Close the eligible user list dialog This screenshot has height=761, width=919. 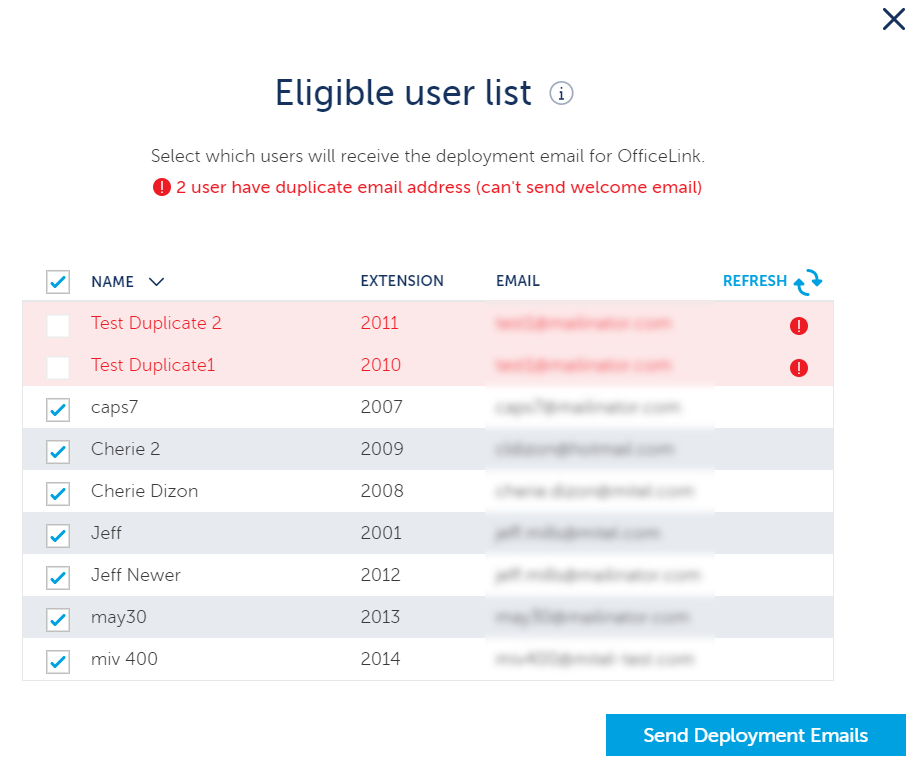pos(893,19)
